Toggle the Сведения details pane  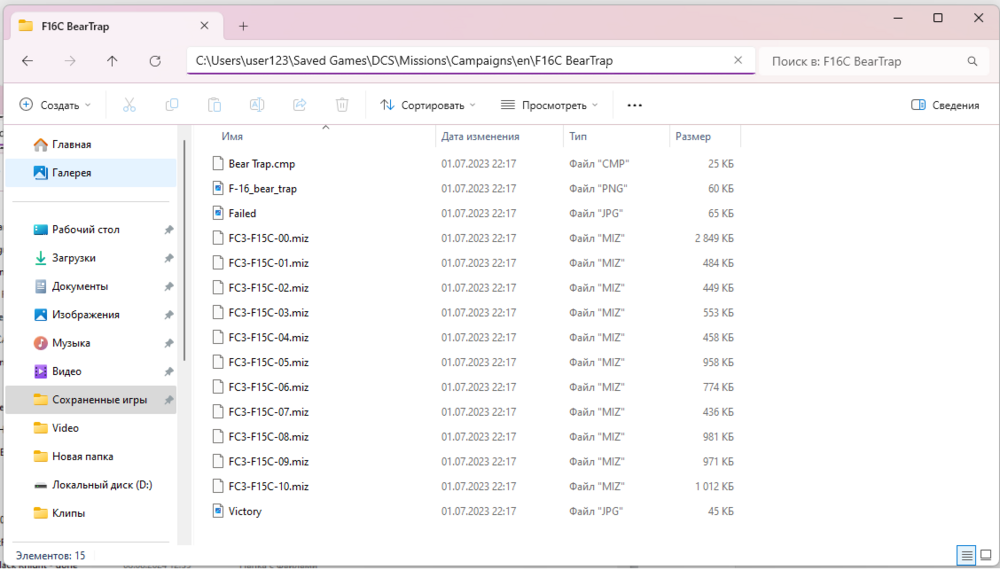(945, 105)
